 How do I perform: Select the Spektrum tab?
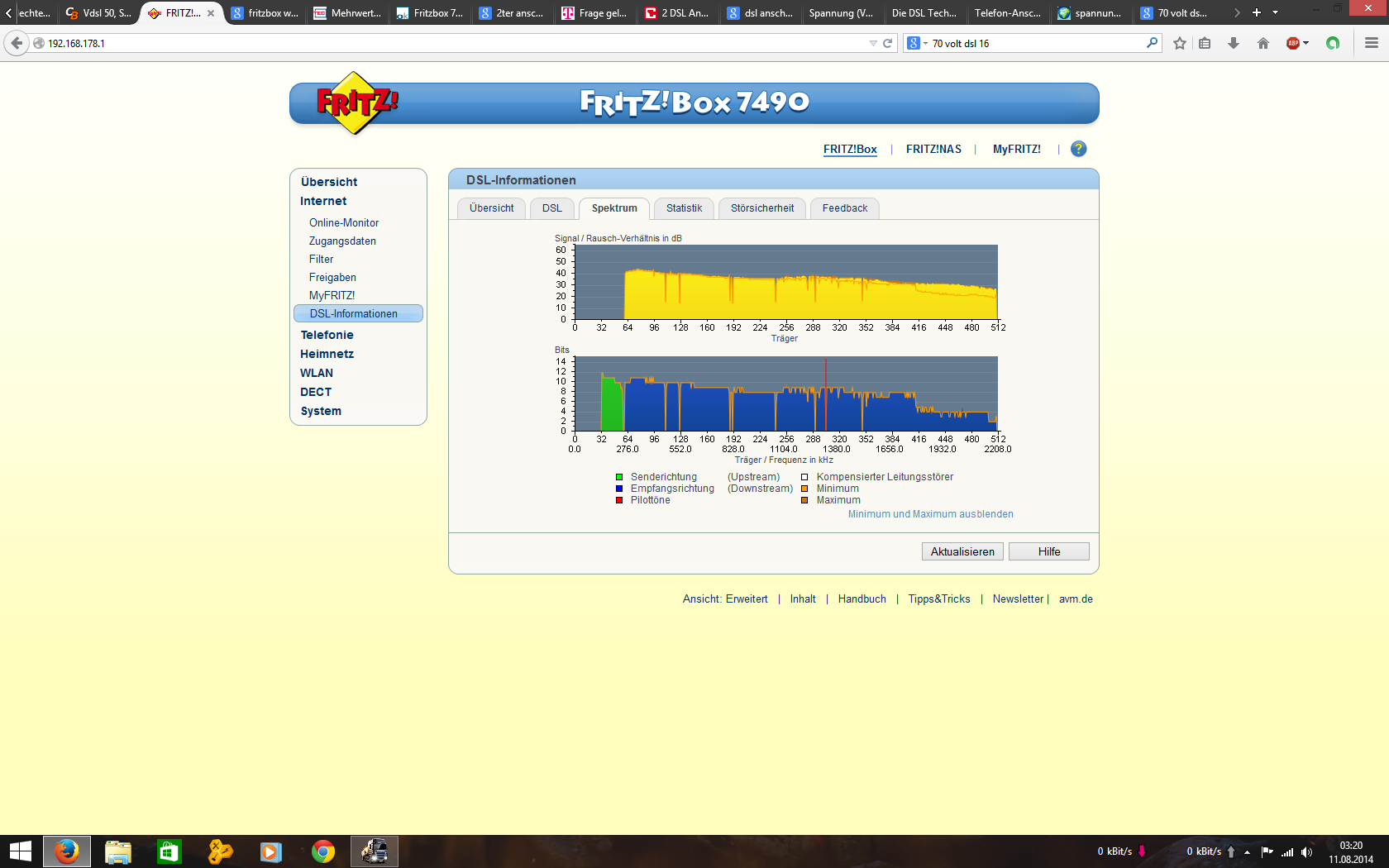click(614, 208)
